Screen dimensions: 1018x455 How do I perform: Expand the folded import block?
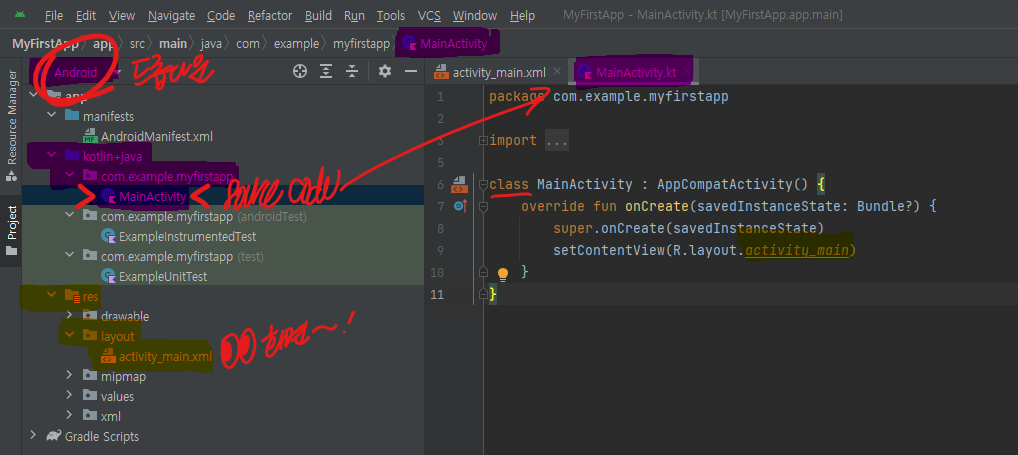coord(482,140)
